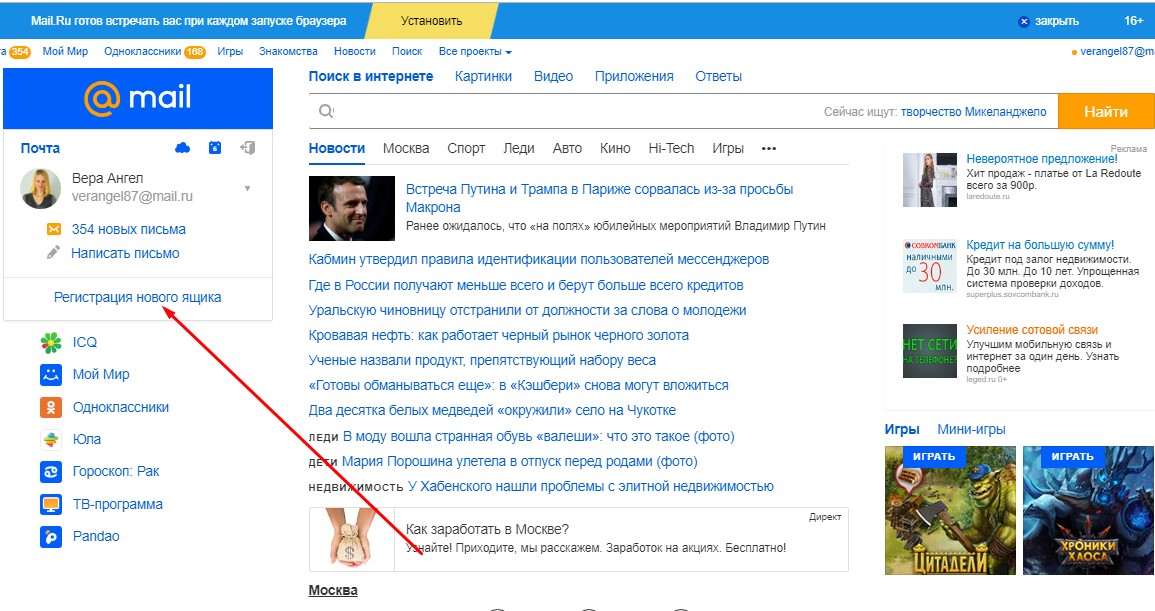This screenshot has width=1155, height=611.
Task: Select Видео search tab
Action: coord(553,76)
